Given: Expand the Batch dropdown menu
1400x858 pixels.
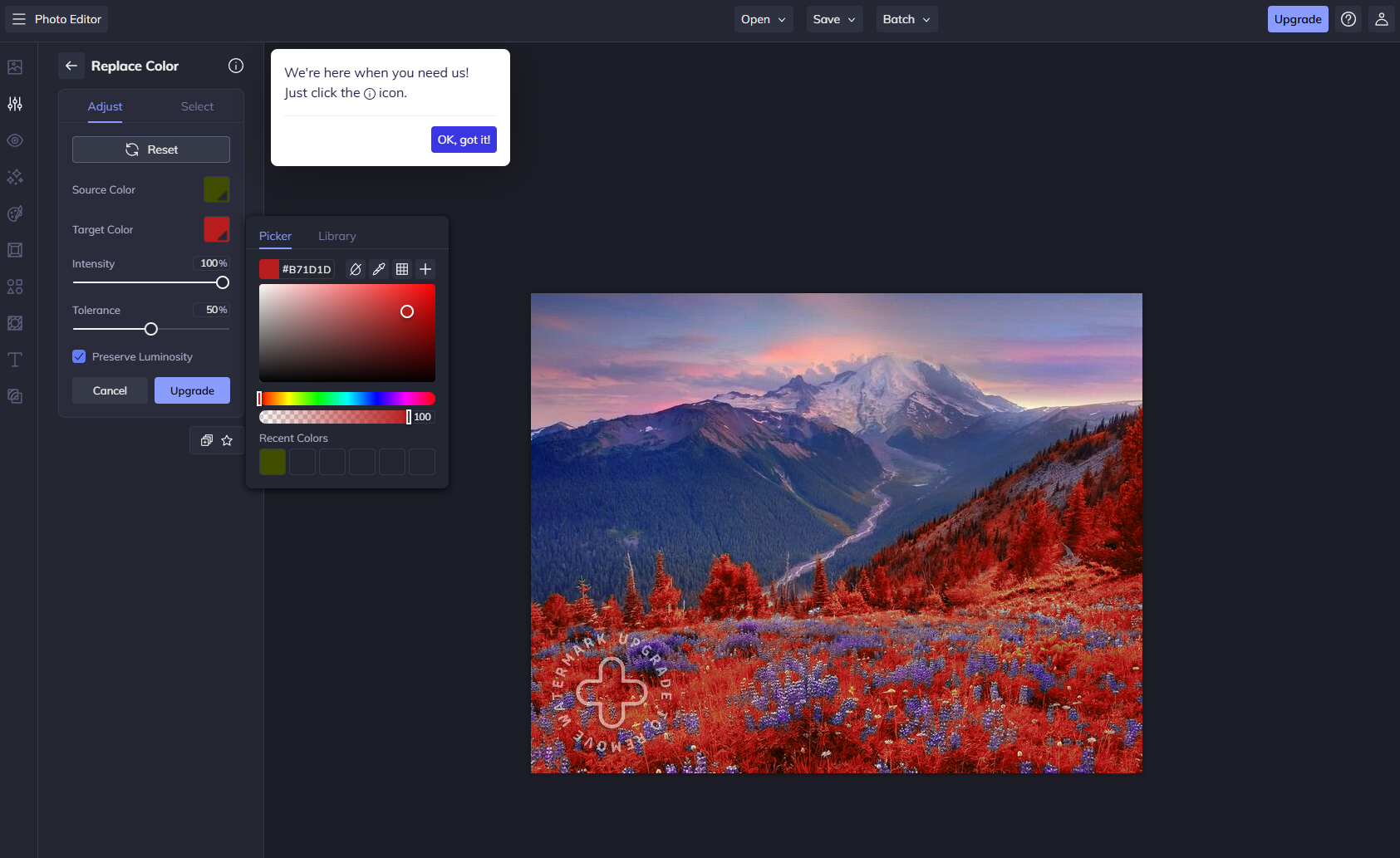Looking at the screenshot, I should (906, 19).
